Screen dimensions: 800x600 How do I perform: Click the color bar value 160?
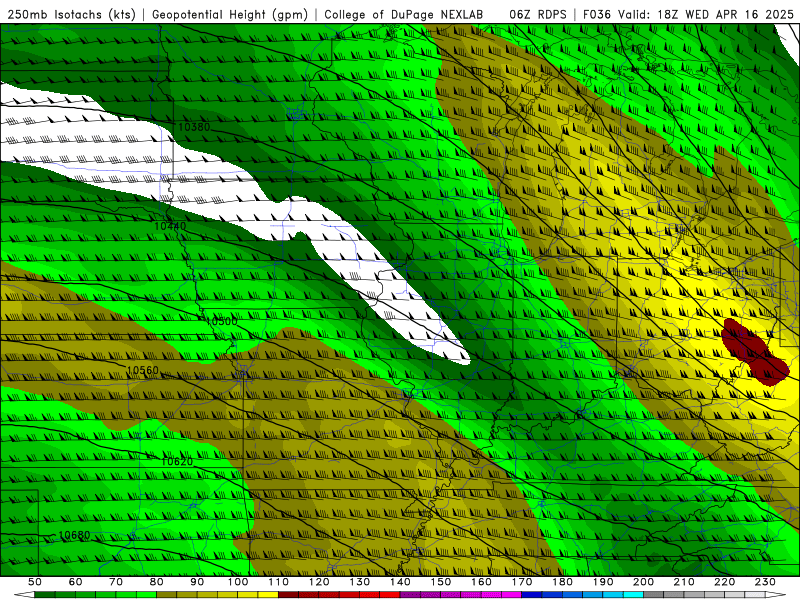[x=481, y=582]
